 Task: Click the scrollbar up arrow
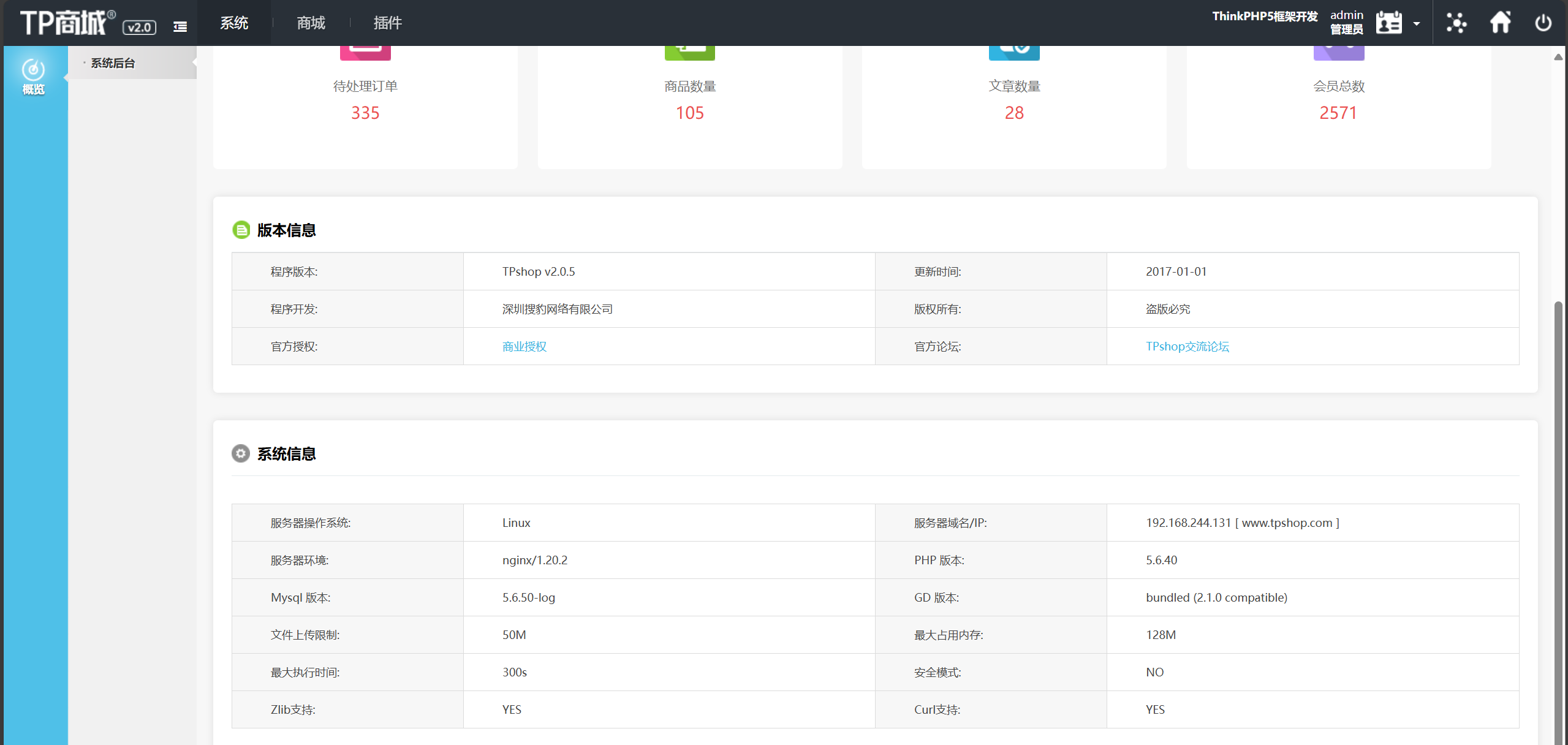1558,56
